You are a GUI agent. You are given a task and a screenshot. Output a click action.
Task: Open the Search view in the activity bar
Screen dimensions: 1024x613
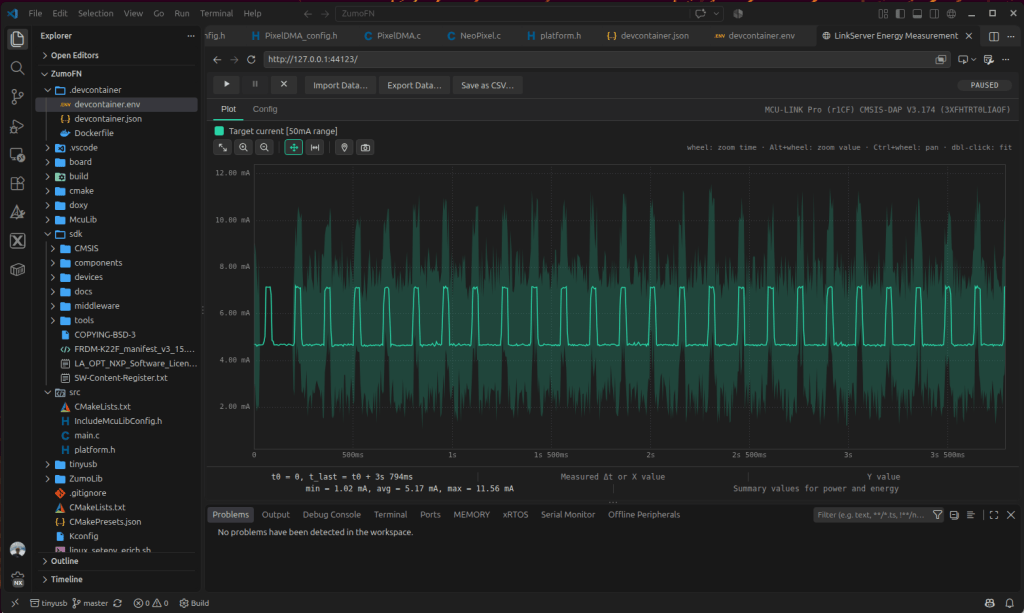[x=18, y=68]
